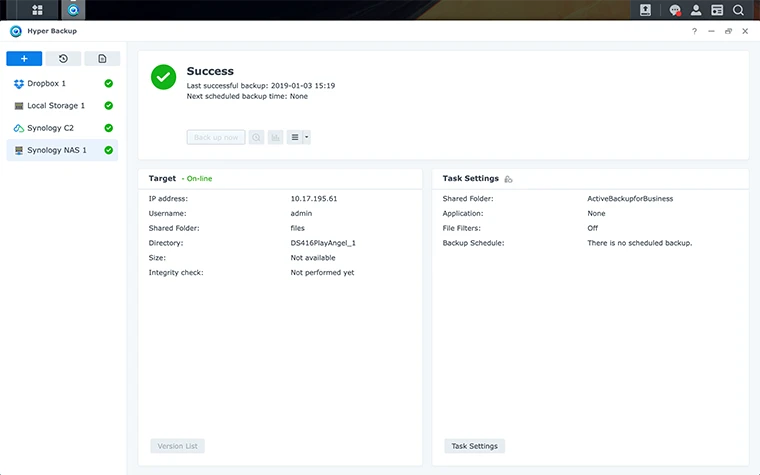Viewport: 760px width, 475px height.
Task: Select the Local Storage 1 backup task
Action: [x=55, y=105]
